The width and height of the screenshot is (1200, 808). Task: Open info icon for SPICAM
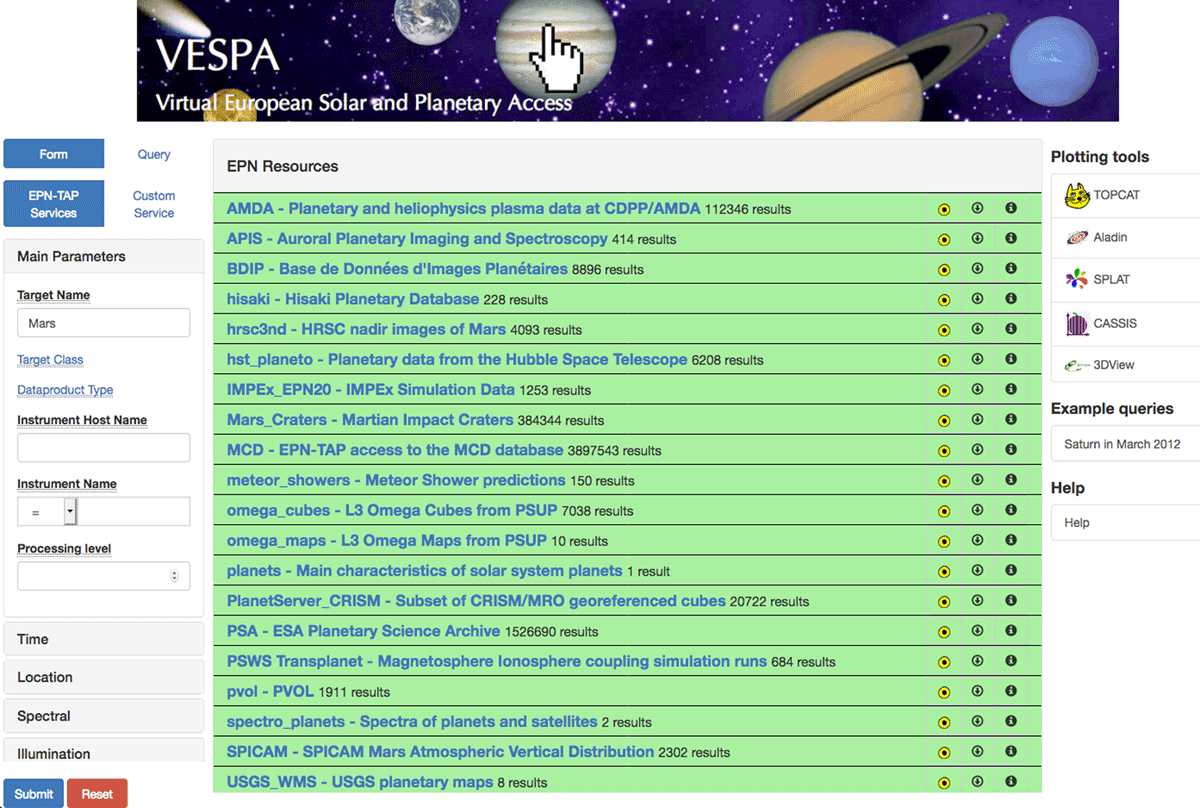click(1011, 751)
